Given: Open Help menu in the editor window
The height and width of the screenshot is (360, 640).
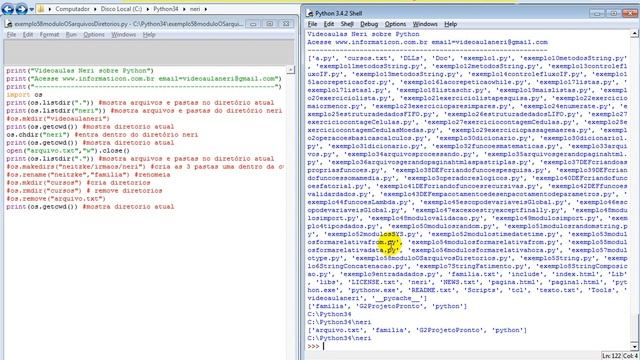Looking at the screenshot, I should click(x=149, y=35).
